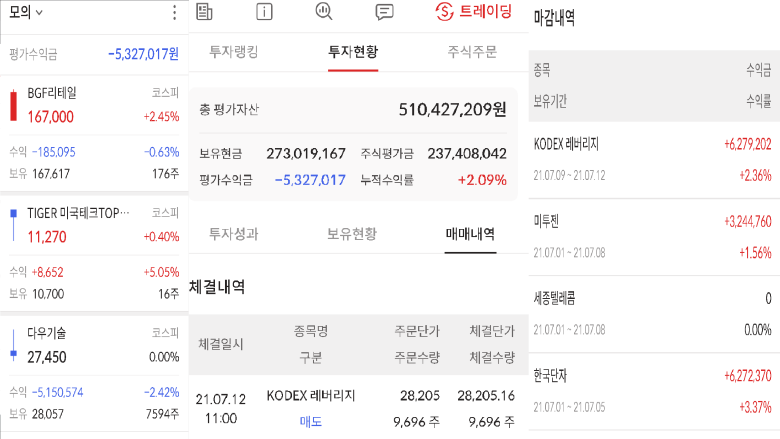Open the three-dot more options menu
The image size is (780, 439).
174,12
